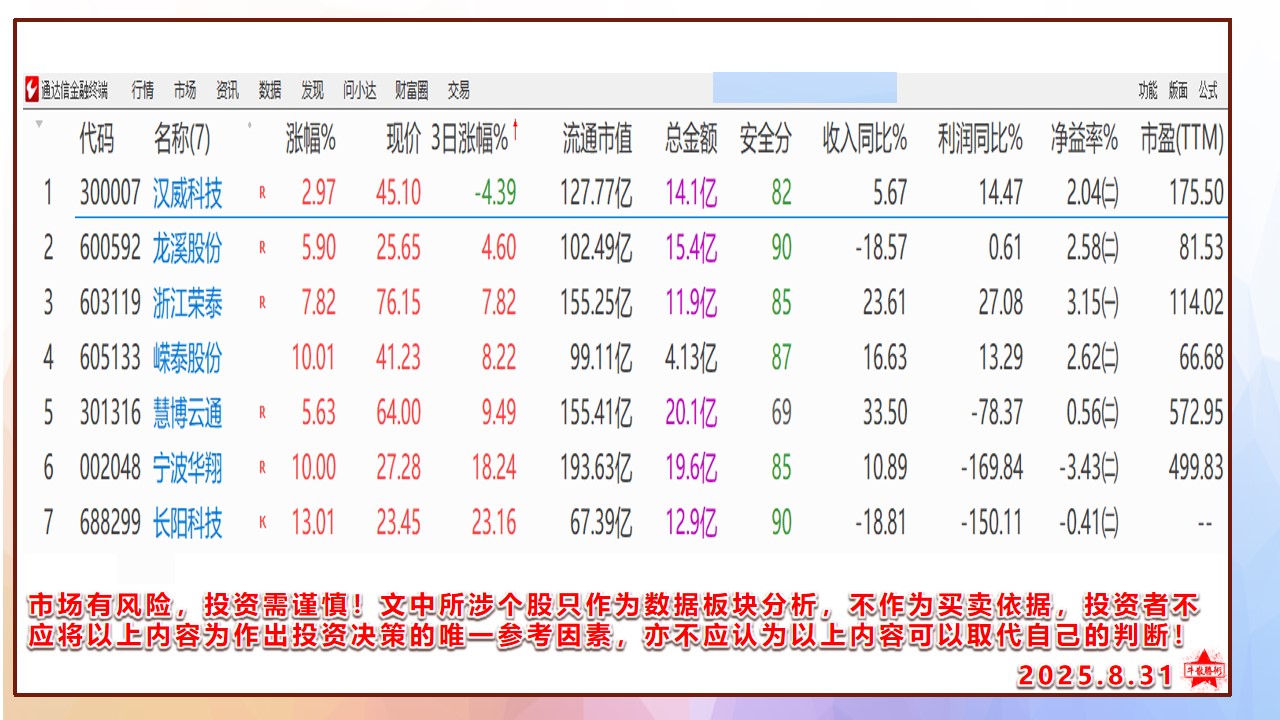Select the row with code 605133
This screenshot has height=720, width=1280.
[x=110, y=358]
